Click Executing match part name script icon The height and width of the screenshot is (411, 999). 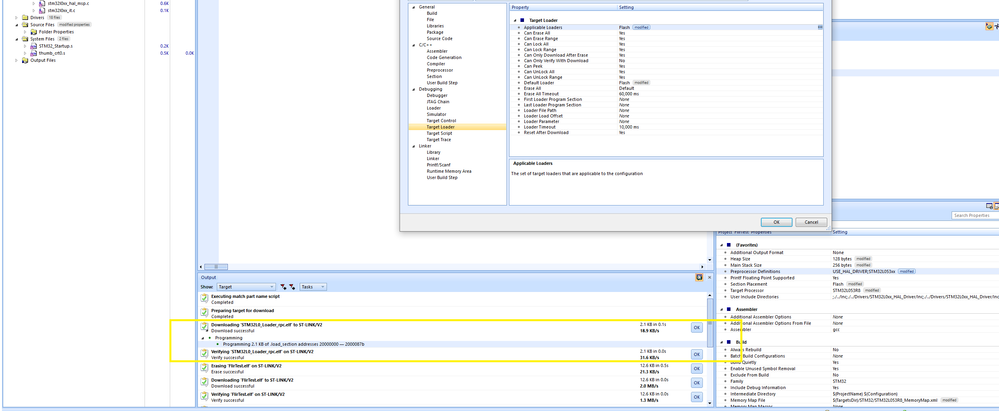coord(204,298)
